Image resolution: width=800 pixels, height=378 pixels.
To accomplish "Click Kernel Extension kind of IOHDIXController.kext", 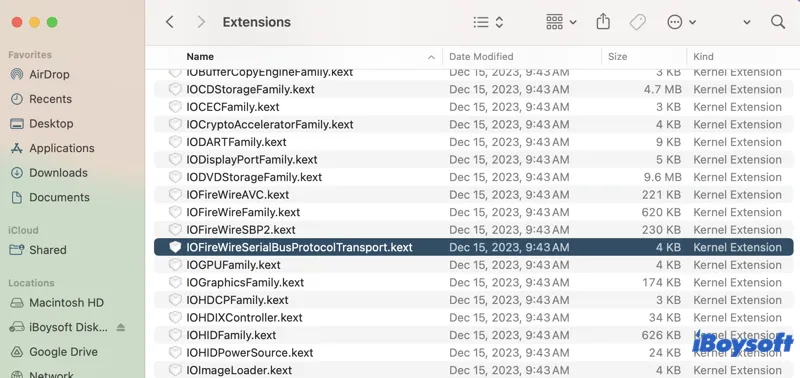I will coord(737,317).
